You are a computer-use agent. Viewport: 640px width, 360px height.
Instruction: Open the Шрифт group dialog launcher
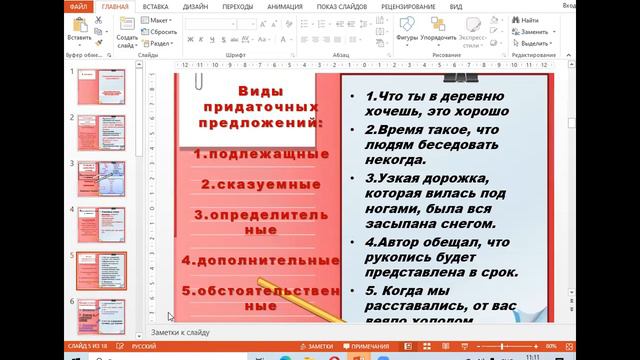coord(292,55)
